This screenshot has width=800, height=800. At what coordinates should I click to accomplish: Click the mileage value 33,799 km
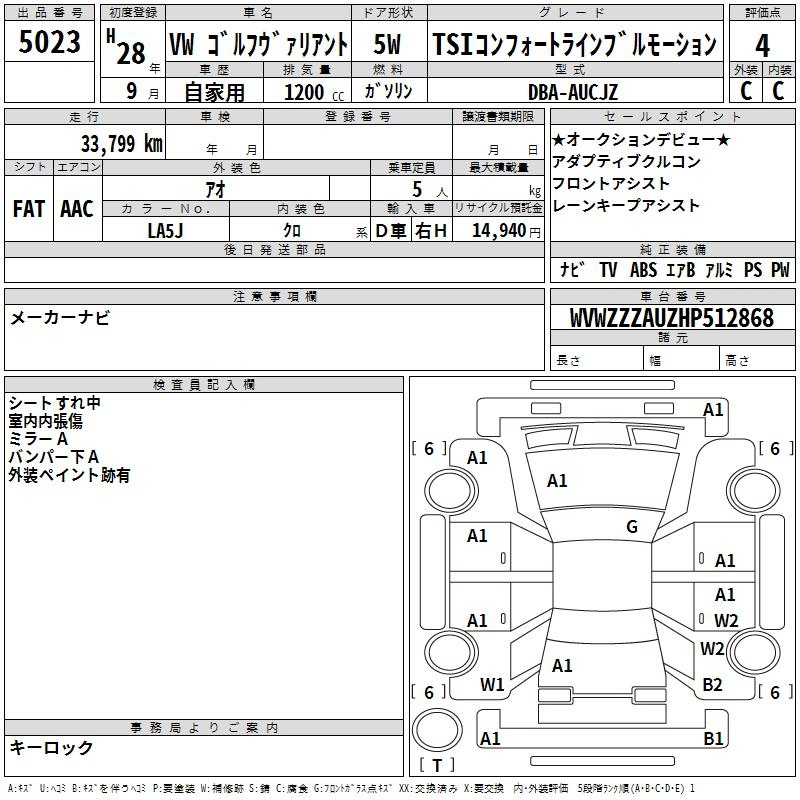pos(121,144)
